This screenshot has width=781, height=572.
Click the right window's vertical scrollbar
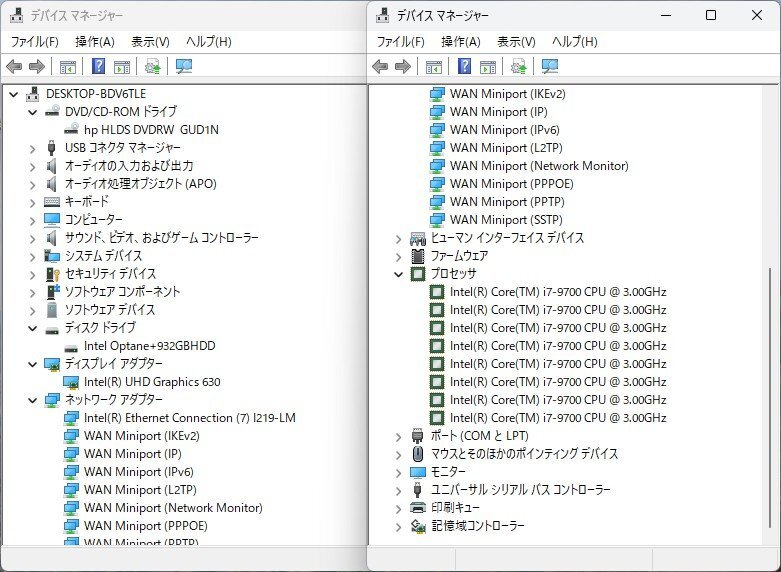(772, 400)
